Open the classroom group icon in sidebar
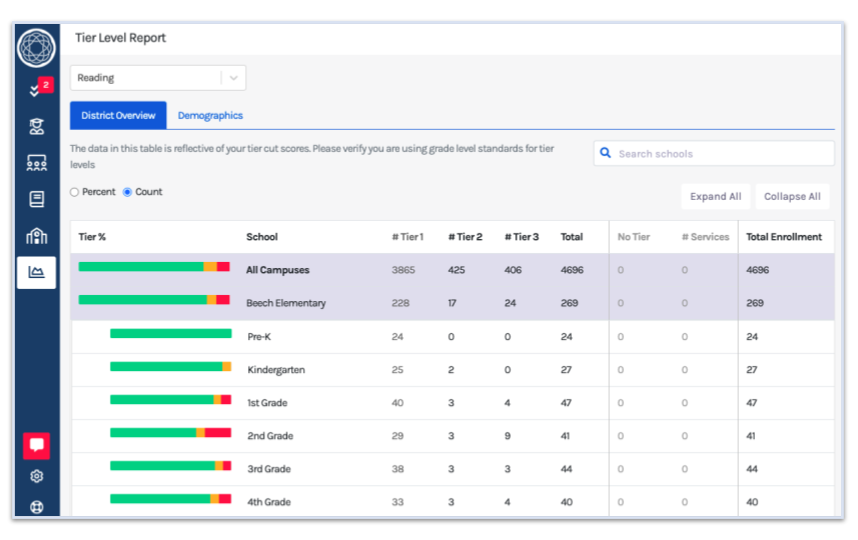 pos(36,162)
